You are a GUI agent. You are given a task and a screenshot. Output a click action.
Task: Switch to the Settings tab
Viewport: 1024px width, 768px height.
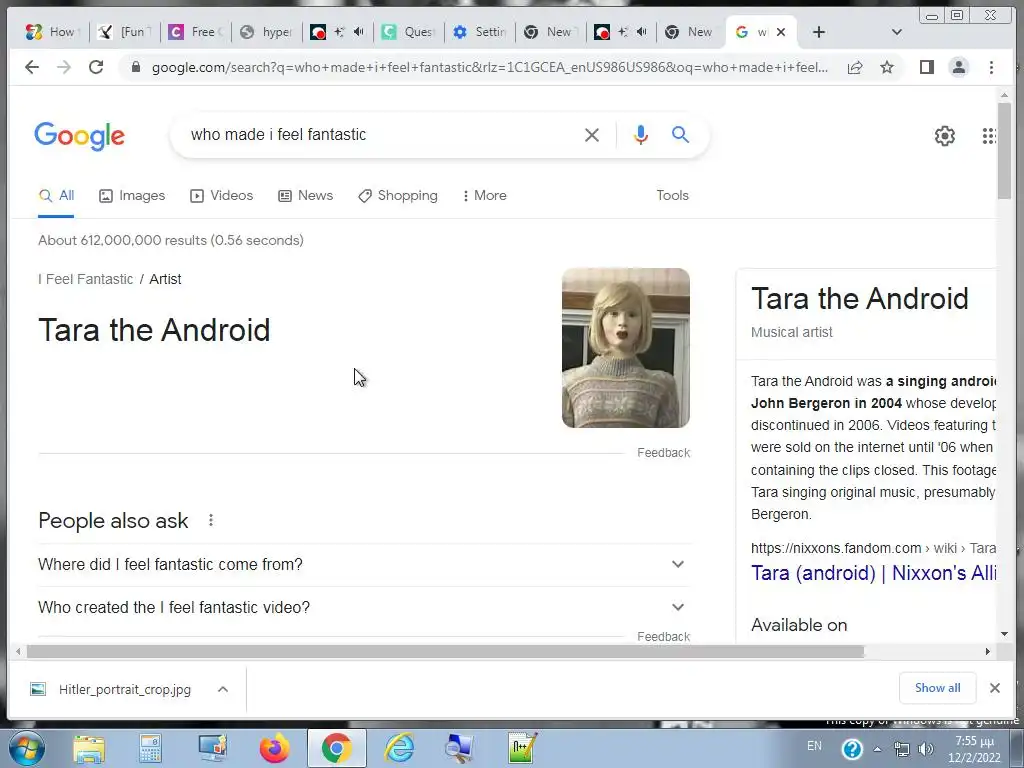coord(479,32)
